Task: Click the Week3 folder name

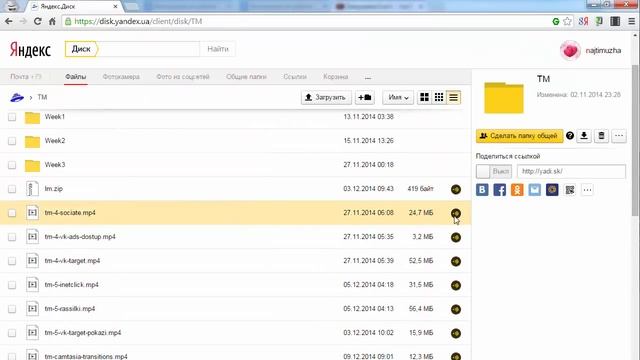Action: tap(55, 164)
